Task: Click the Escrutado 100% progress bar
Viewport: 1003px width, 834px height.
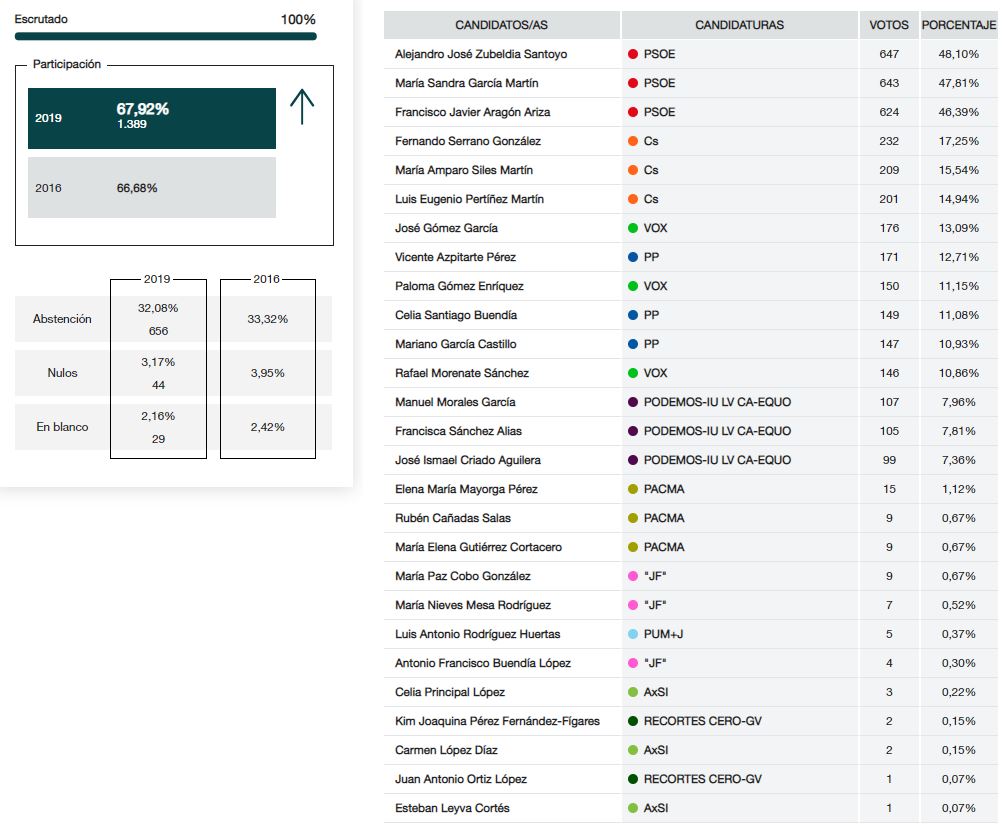Action: (x=165, y=36)
